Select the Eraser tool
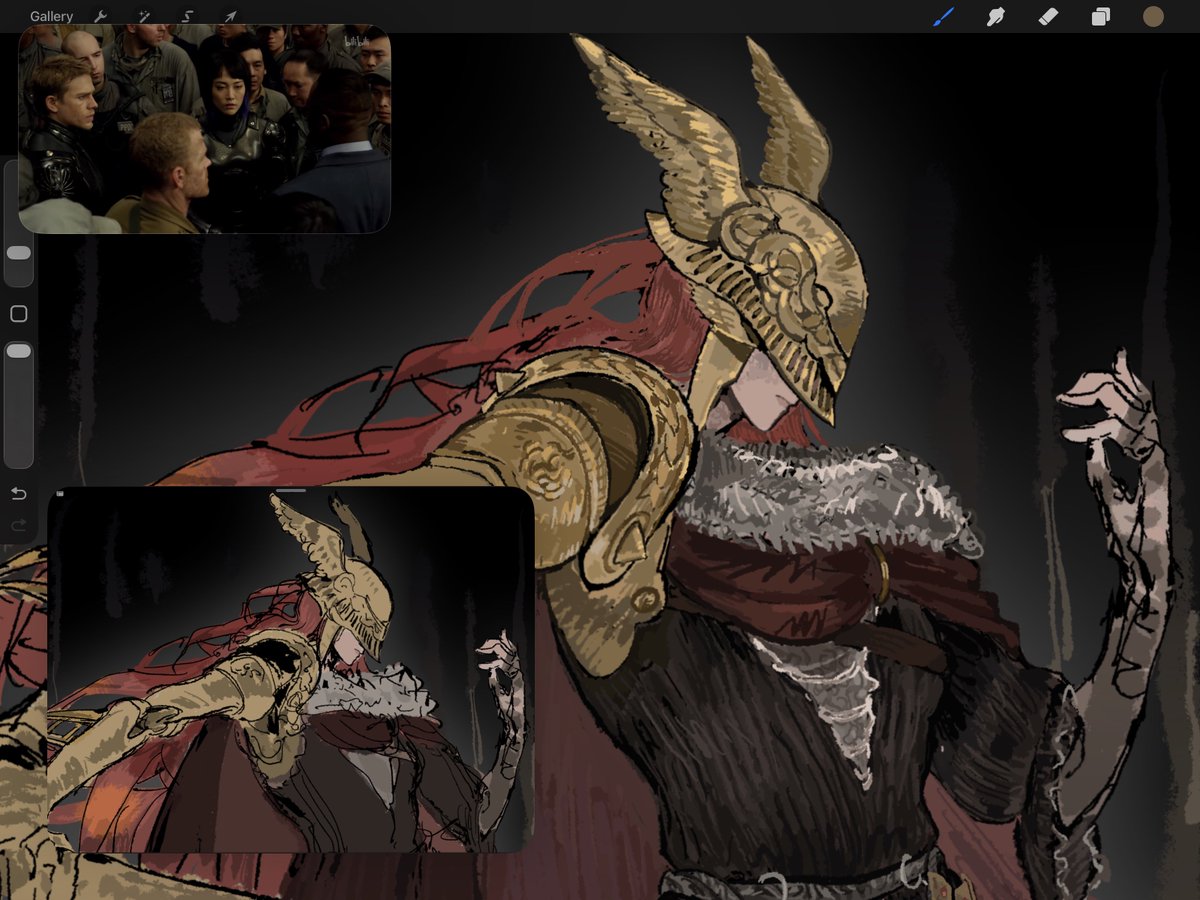Screen dimensions: 1200x900 (1048, 16)
